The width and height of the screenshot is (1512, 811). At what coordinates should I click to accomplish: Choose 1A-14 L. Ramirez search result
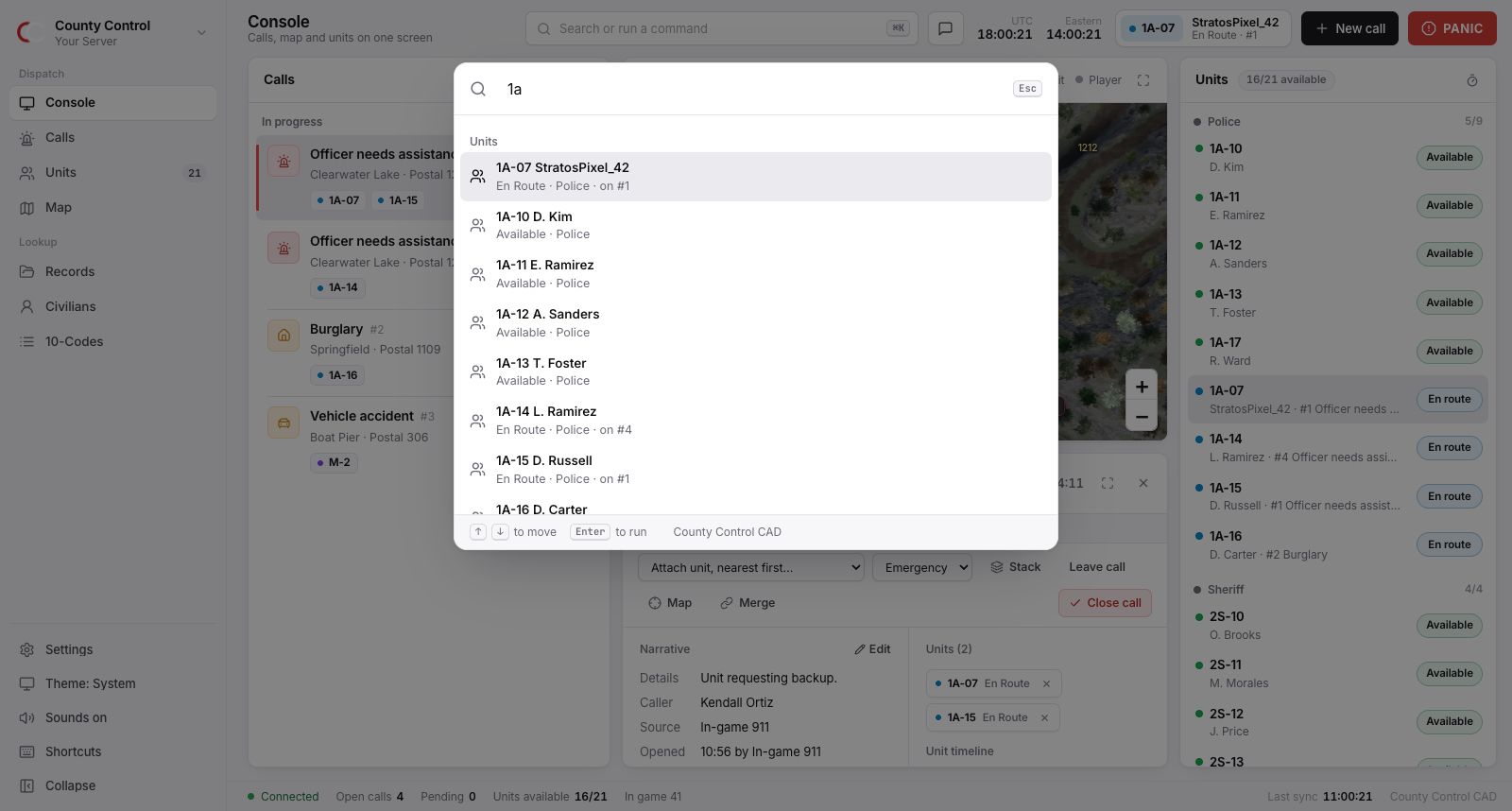[x=756, y=421]
